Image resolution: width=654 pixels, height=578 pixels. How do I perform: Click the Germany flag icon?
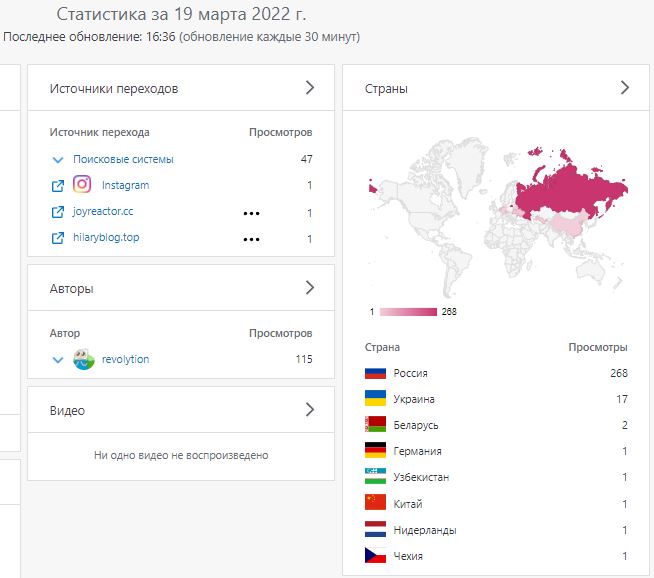click(376, 451)
